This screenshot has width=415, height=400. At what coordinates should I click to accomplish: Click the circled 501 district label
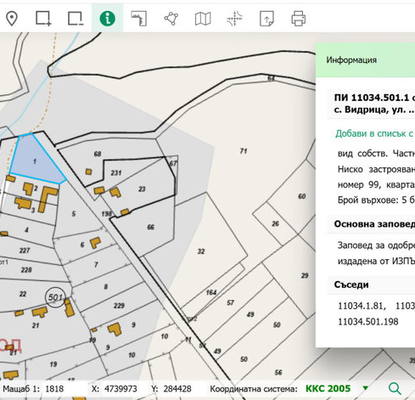click(x=55, y=297)
